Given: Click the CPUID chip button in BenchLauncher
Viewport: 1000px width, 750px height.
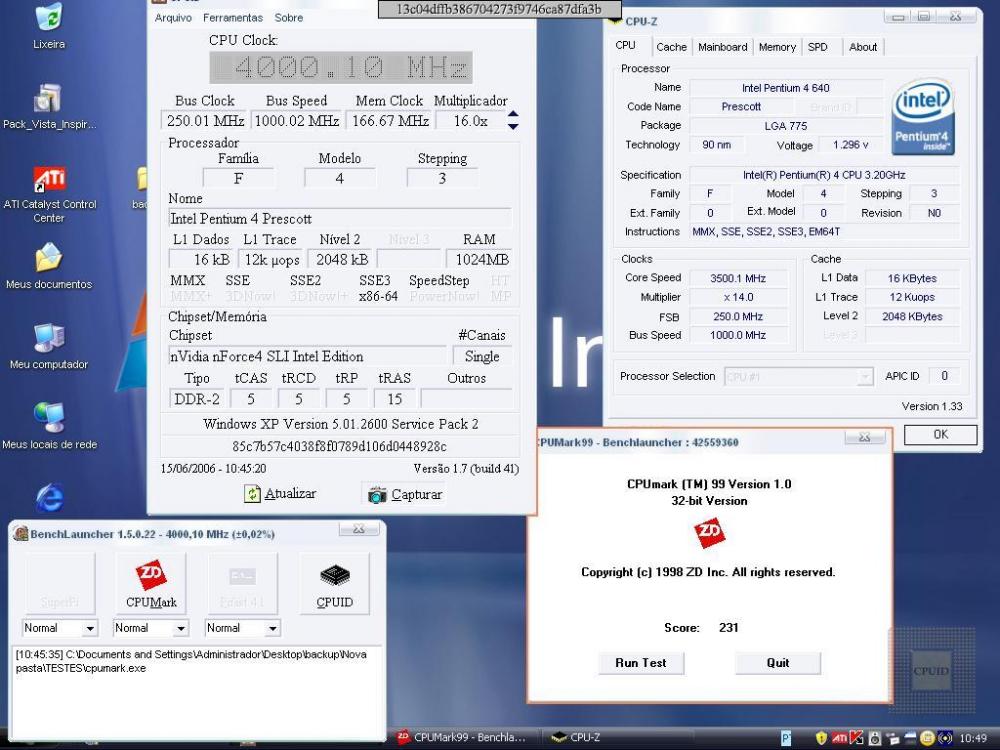Looking at the screenshot, I should (333, 583).
